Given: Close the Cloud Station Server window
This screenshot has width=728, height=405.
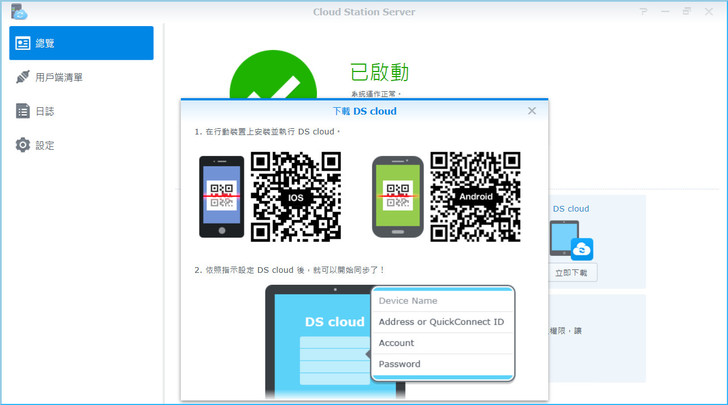Looking at the screenshot, I should point(709,12).
